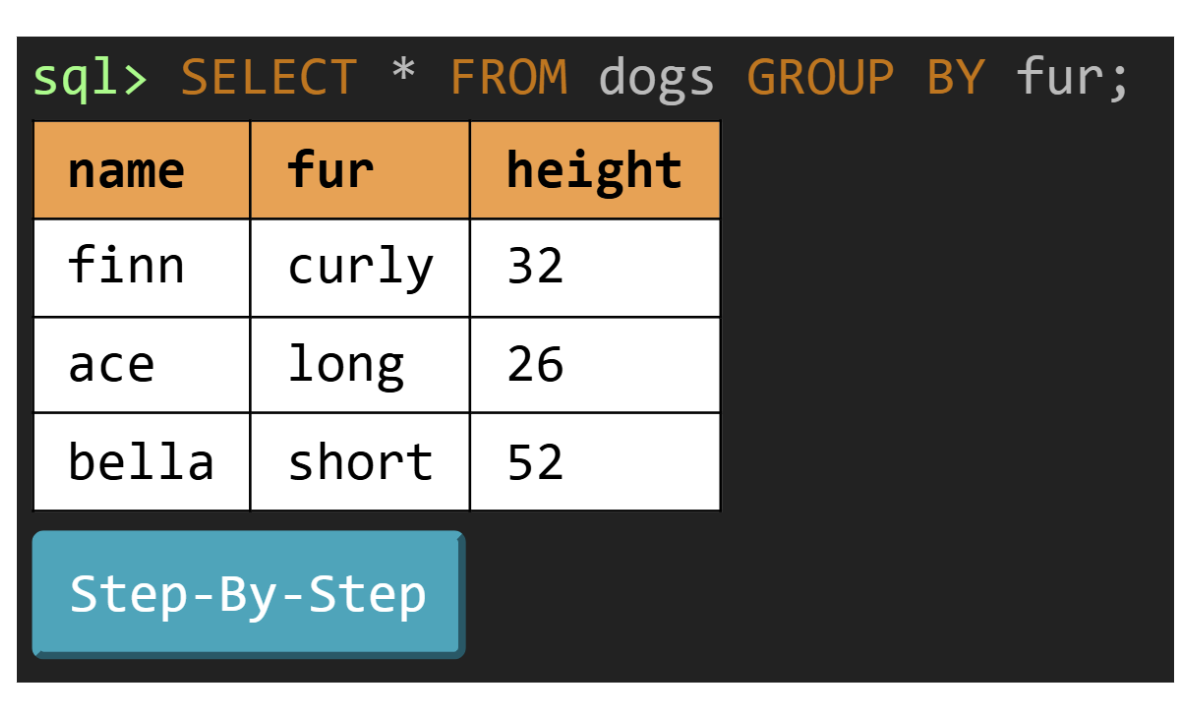Click the height value 52

(536, 462)
